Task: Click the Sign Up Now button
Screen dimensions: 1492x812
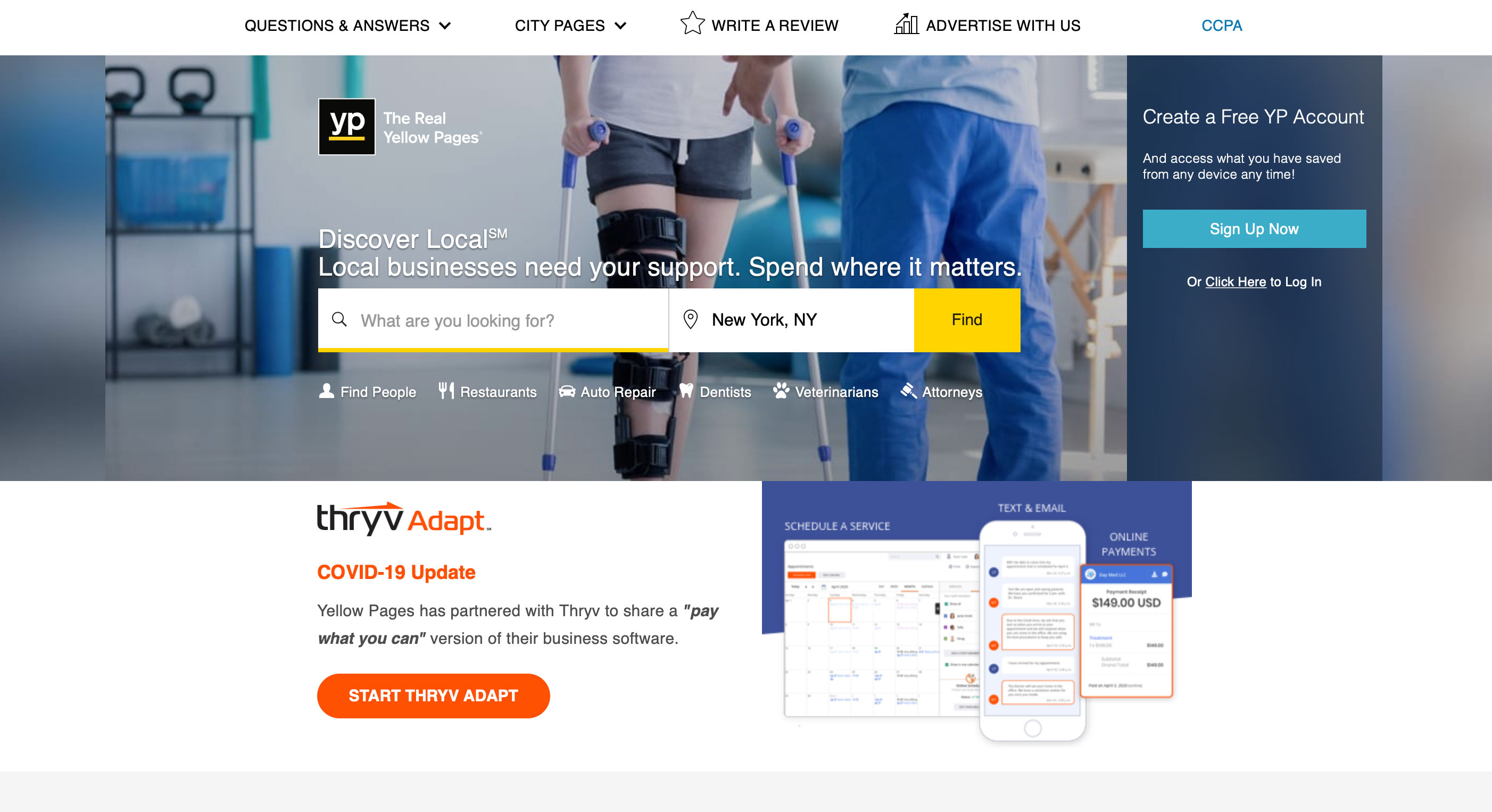Action: pos(1254,229)
